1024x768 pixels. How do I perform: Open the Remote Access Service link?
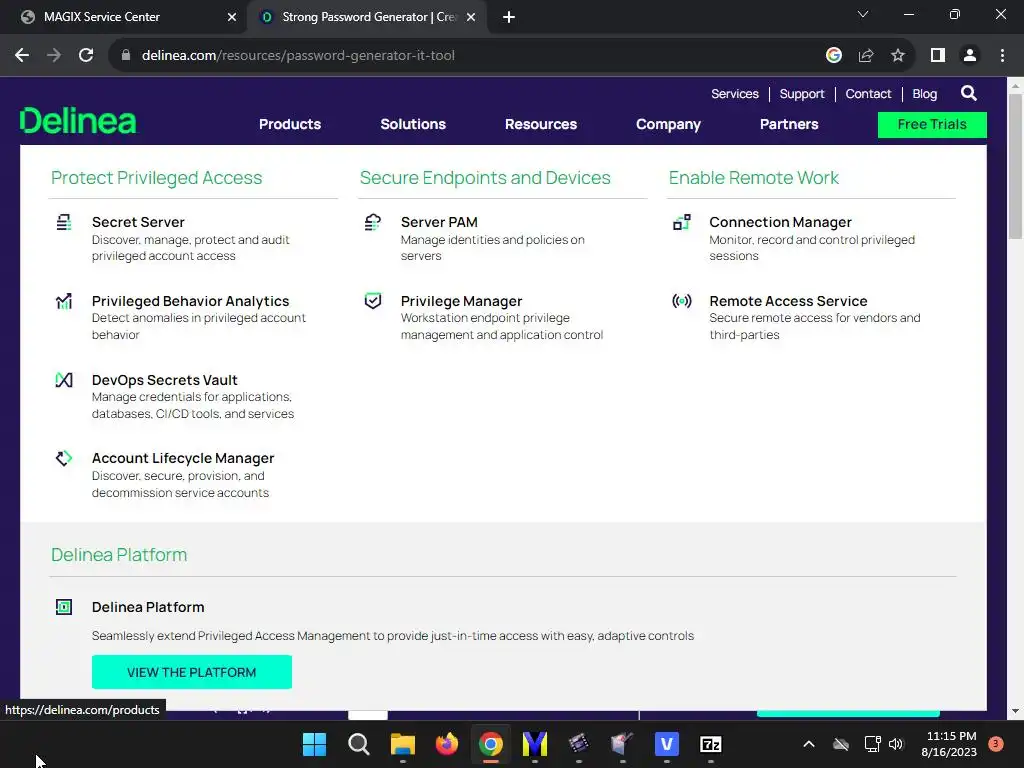tap(788, 301)
